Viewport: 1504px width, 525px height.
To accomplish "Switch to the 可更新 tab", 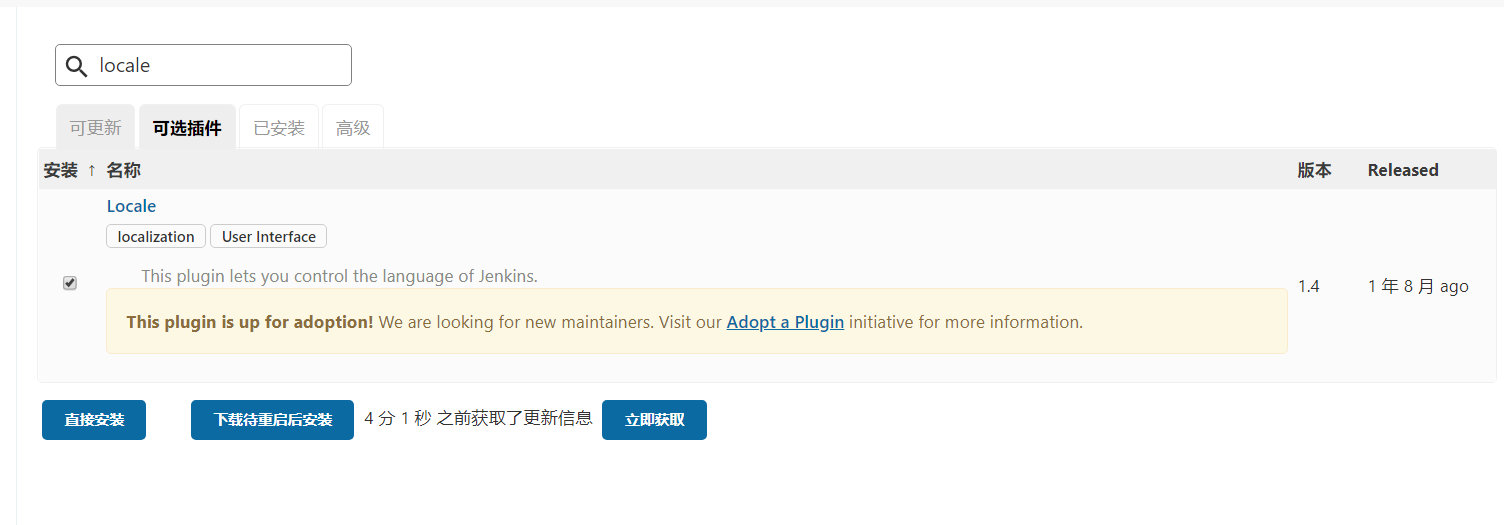I will point(95,128).
